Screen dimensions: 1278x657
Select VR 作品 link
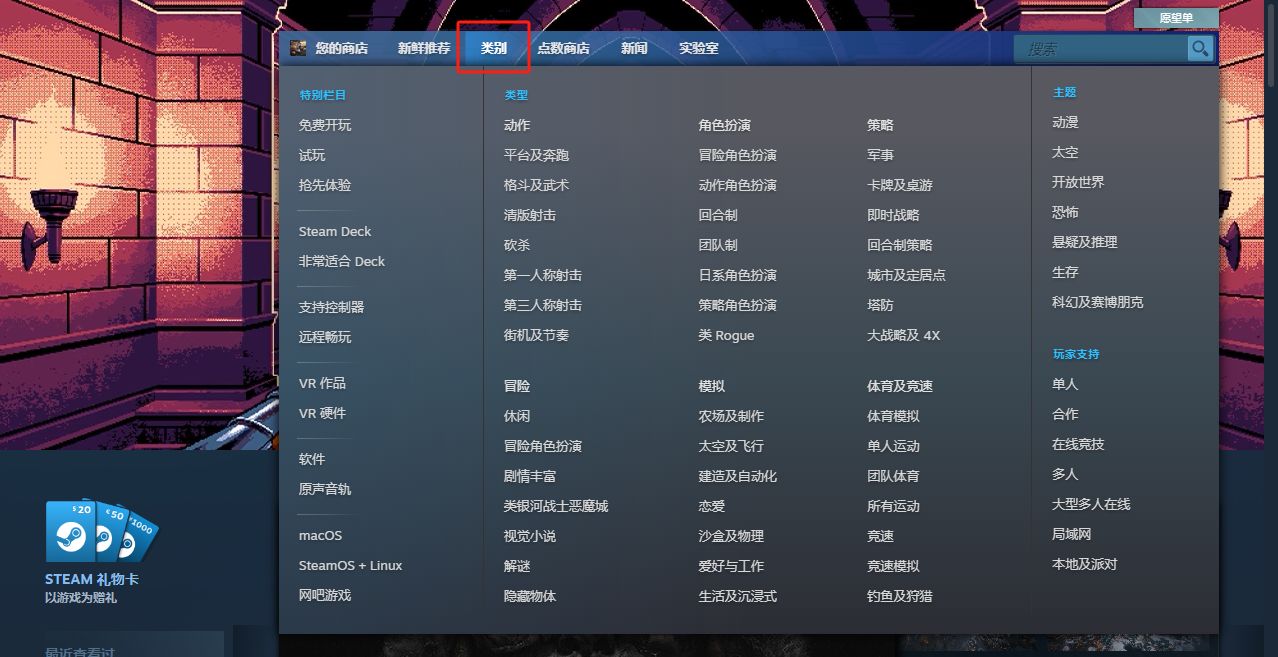(x=322, y=383)
